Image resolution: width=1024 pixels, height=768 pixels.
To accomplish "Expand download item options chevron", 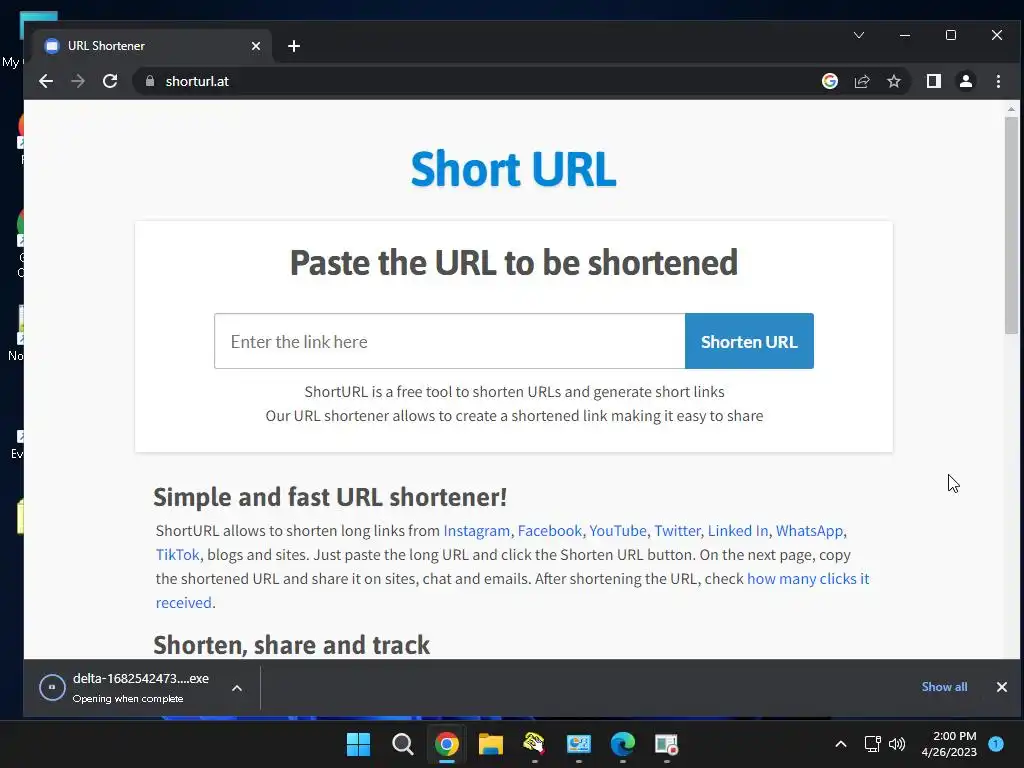I will click(237, 688).
